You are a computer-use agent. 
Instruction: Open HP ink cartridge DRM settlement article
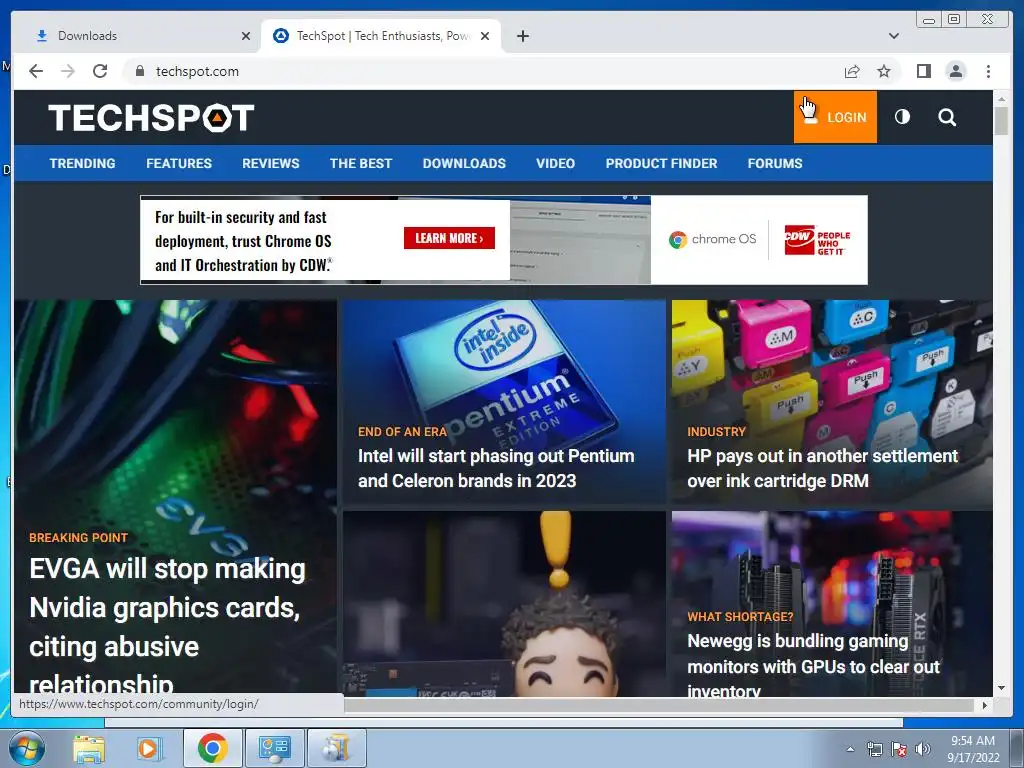click(x=822, y=468)
